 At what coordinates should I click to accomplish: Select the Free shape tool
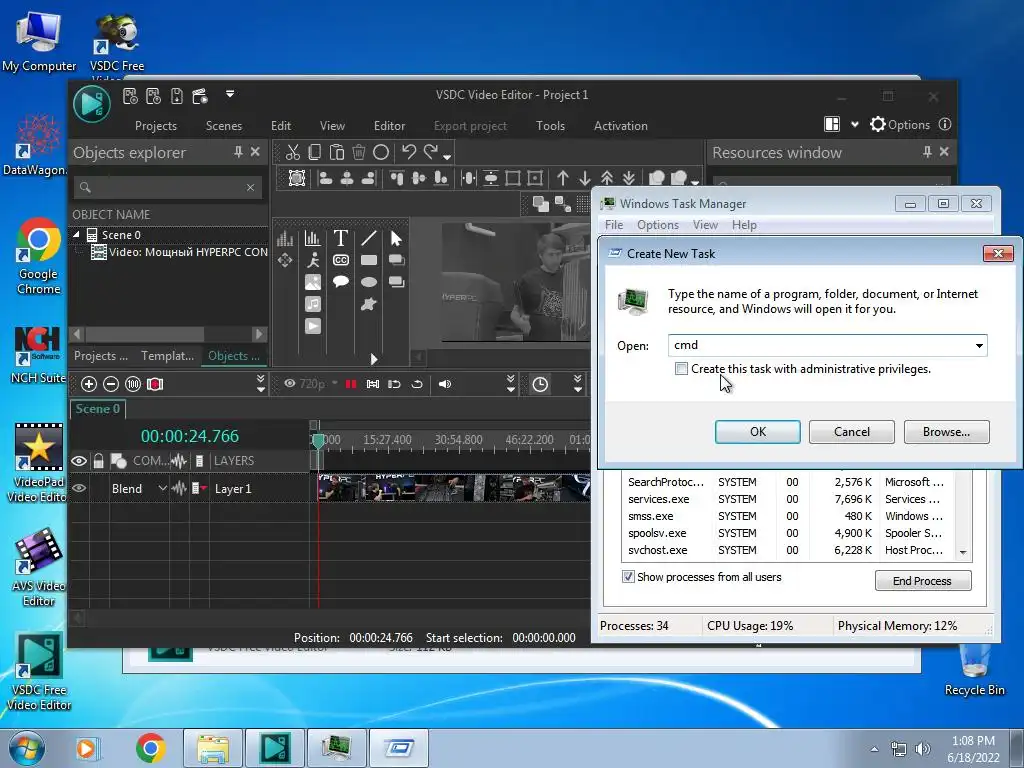pyautogui.click(x=369, y=304)
